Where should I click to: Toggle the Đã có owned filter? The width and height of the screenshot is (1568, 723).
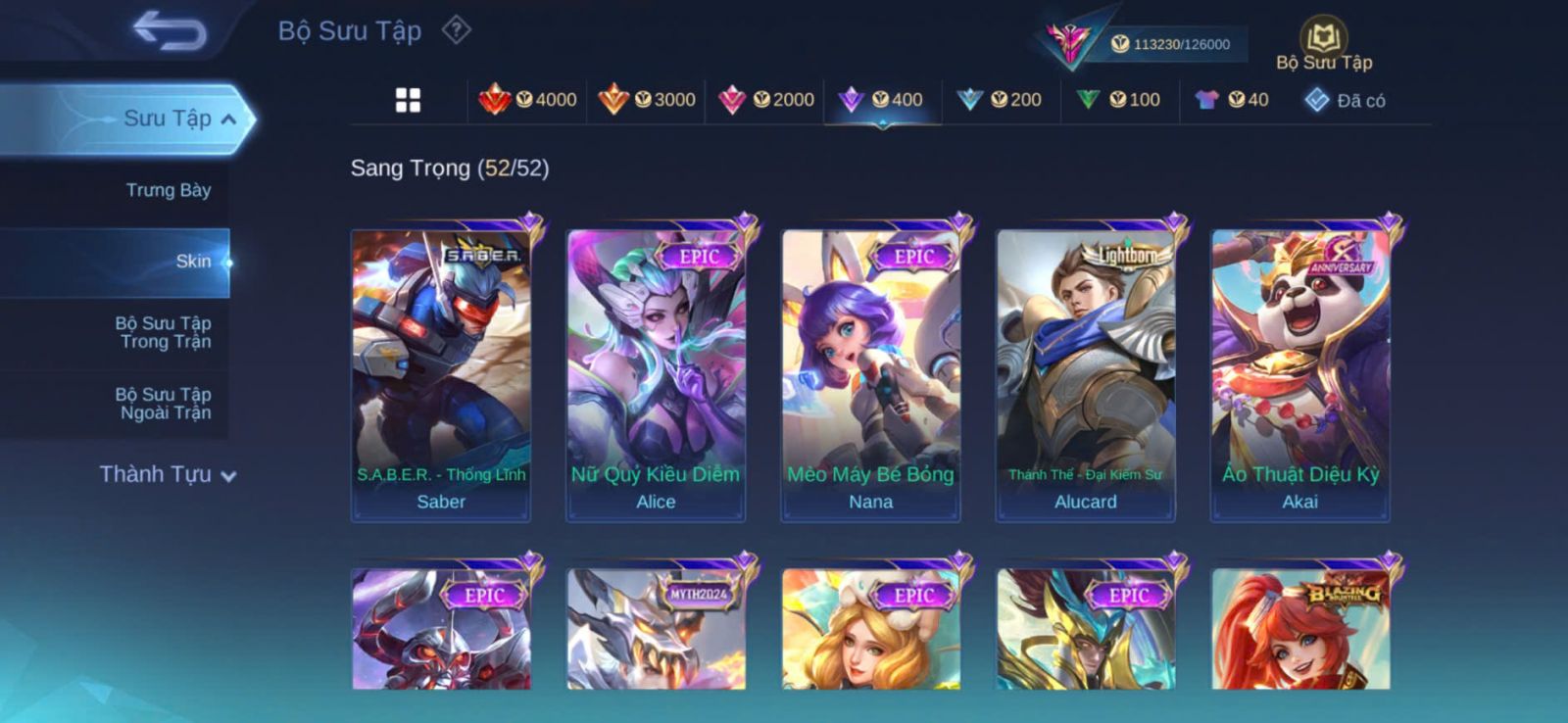1345,100
